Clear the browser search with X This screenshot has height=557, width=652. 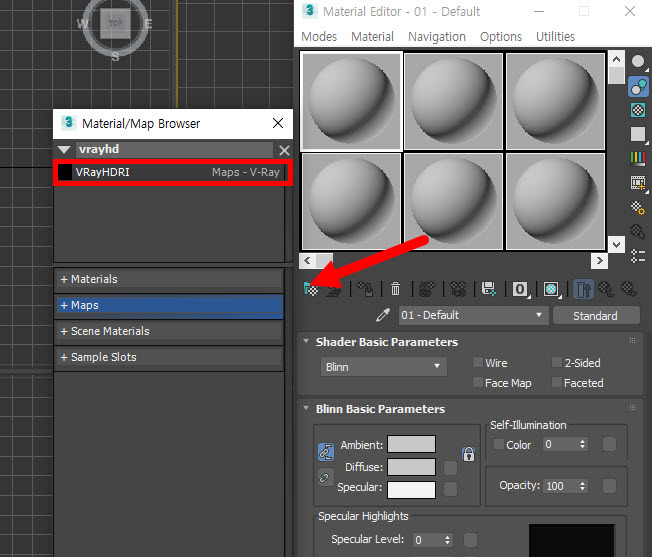(284, 150)
